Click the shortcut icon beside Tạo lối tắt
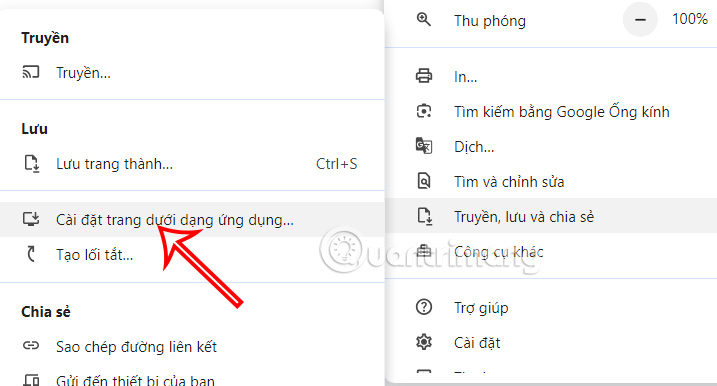Viewport: 717px width, 386px height. coord(31,254)
